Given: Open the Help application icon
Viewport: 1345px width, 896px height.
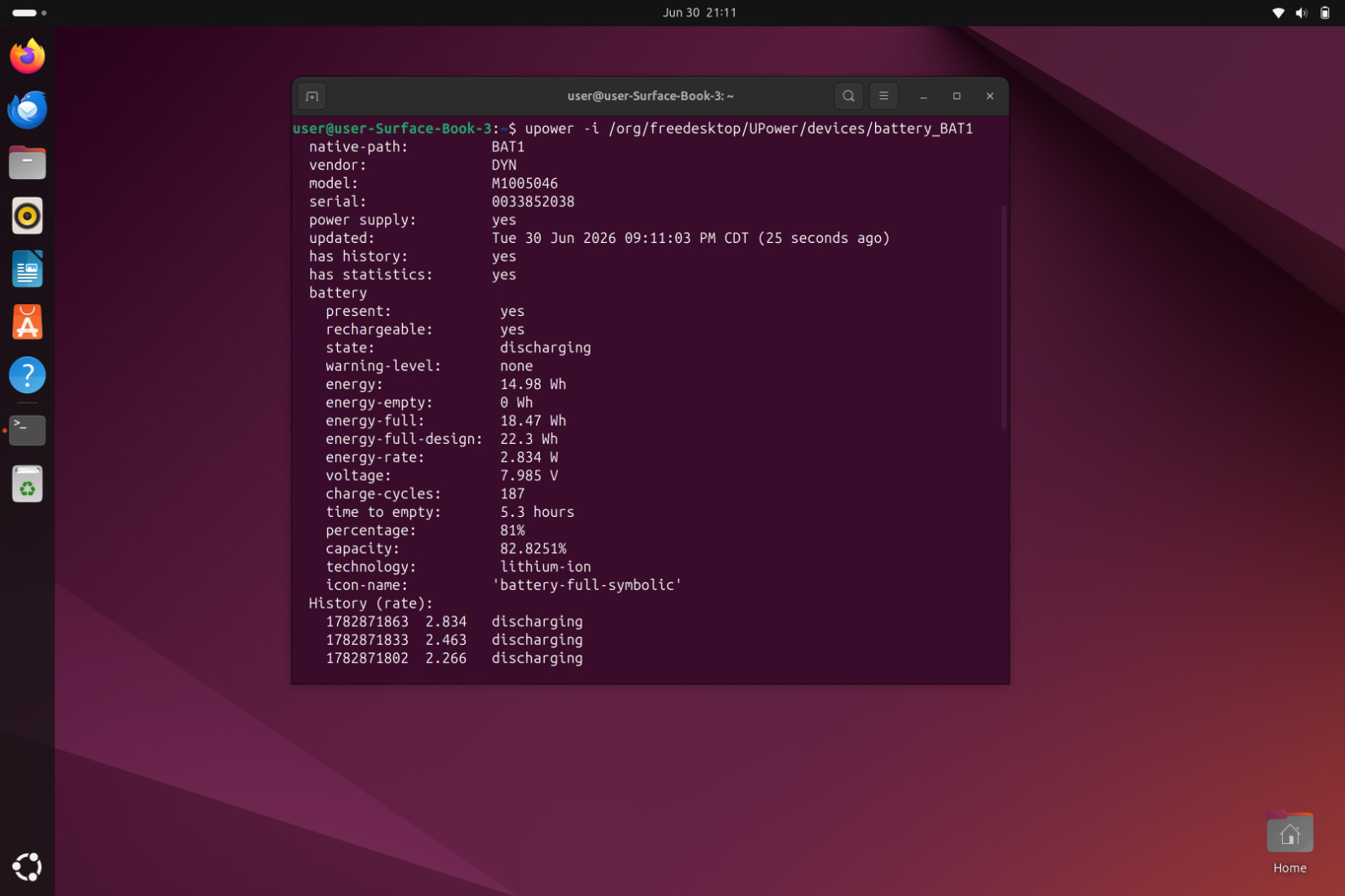Looking at the screenshot, I should 28,375.
